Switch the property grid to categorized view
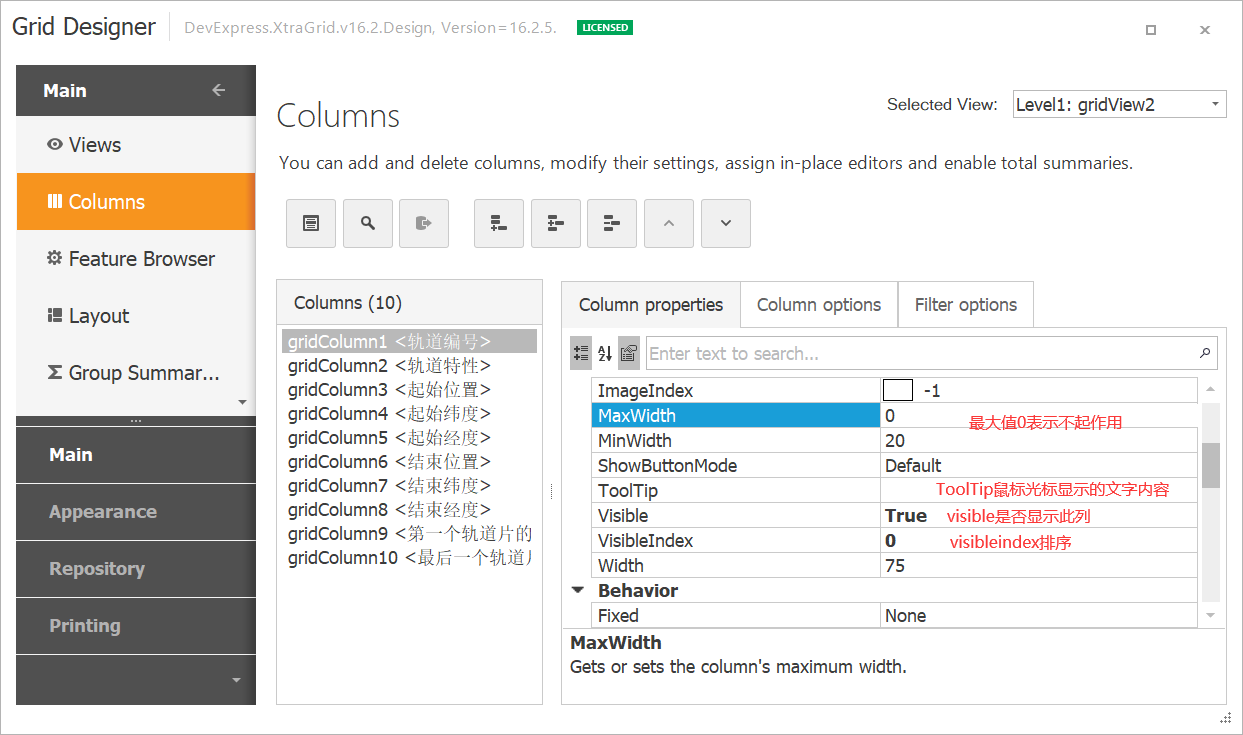The width and height of the screenshot is (1243, 735). [581, 353]
